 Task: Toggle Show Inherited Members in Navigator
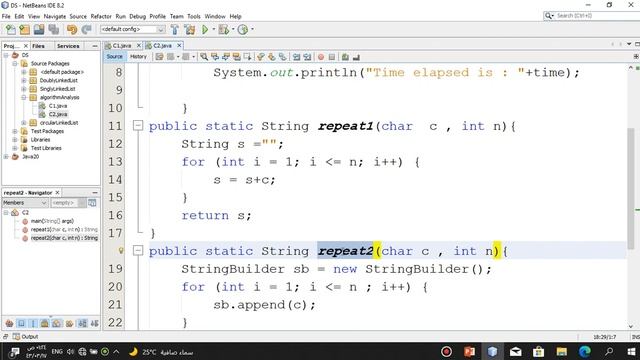pos(9,323)
